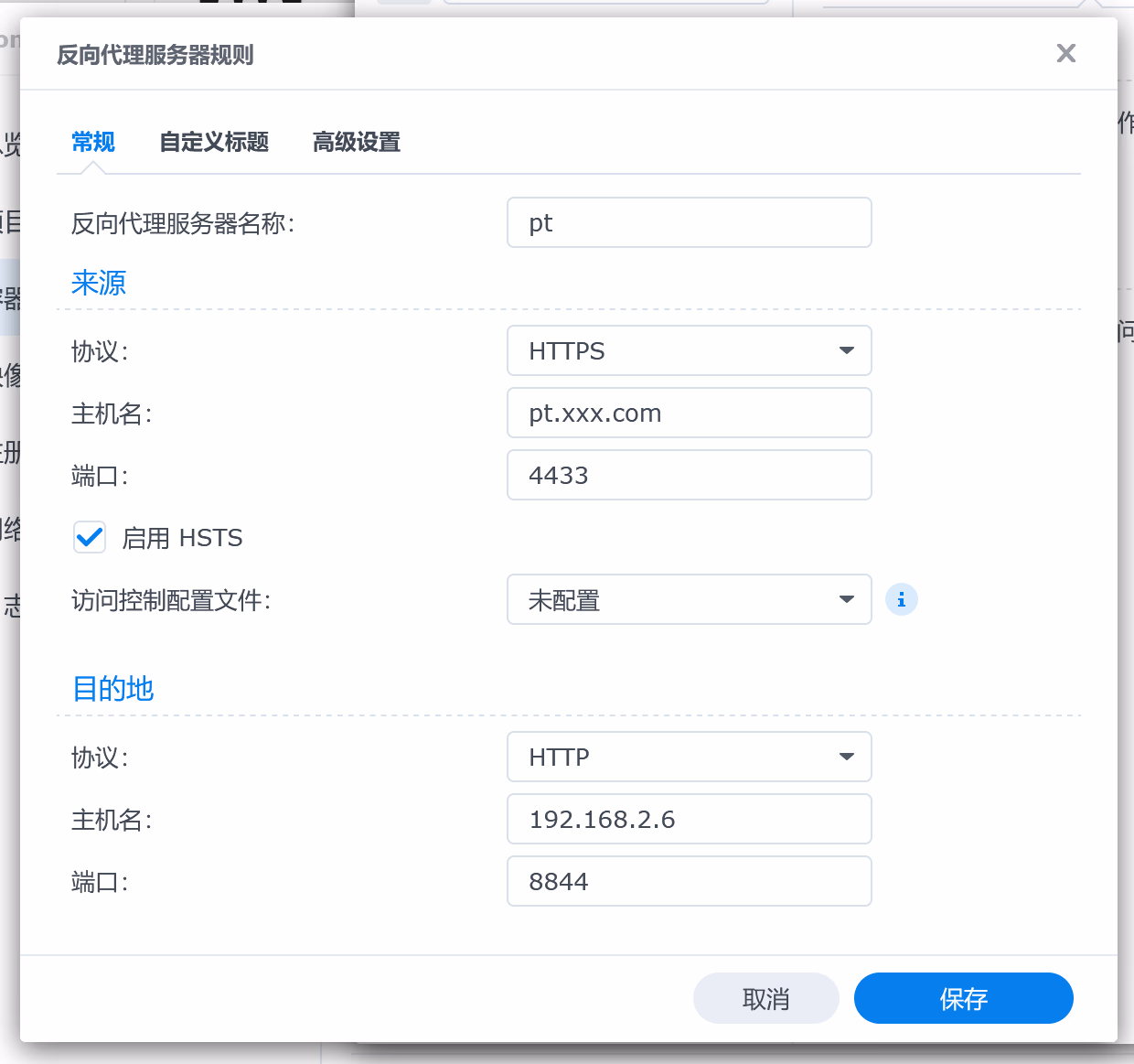The image size is (1134, 1064).
Task: Focus the source hostname field pt.xxx.com
Action: (689, 413)
